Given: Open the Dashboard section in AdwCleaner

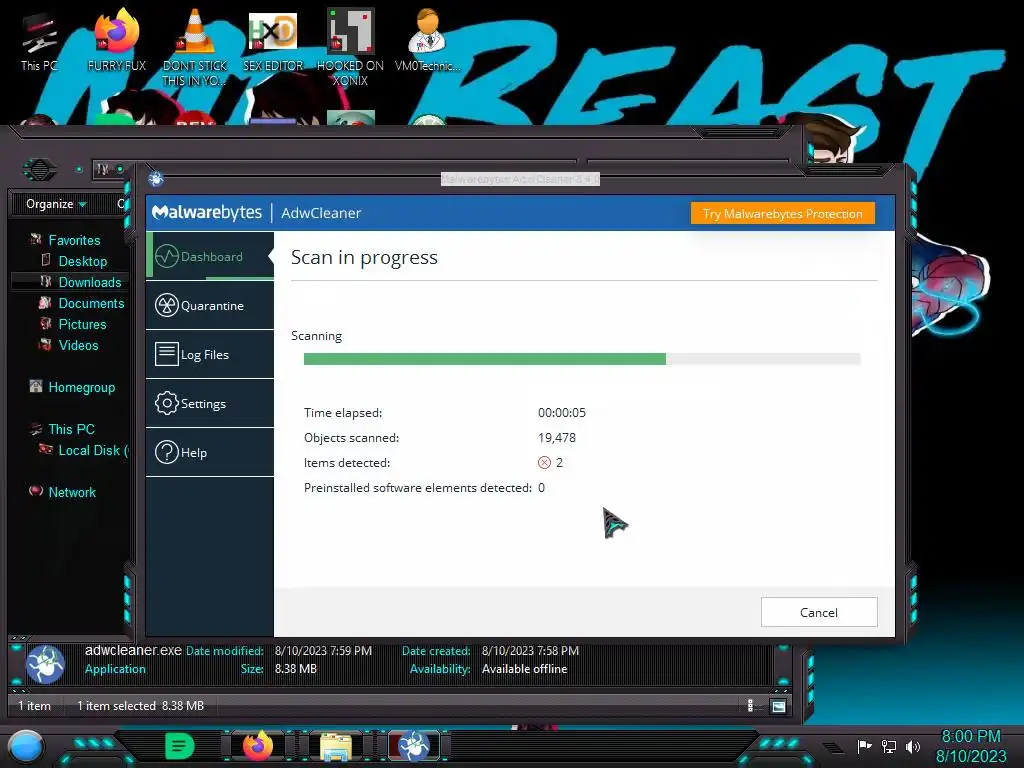Looking at the screenshot, I should (x=210, y=256).
